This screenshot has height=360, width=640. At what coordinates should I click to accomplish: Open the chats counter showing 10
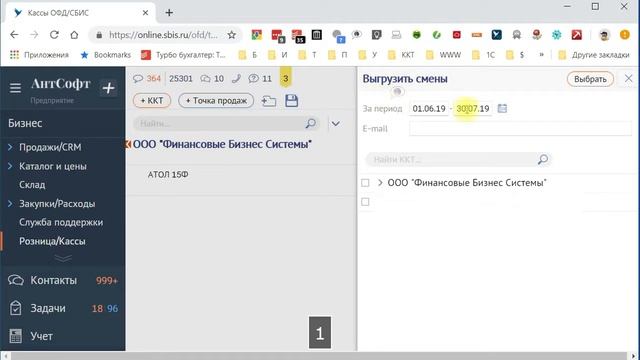pyautogui.click(x=212, y=79)
